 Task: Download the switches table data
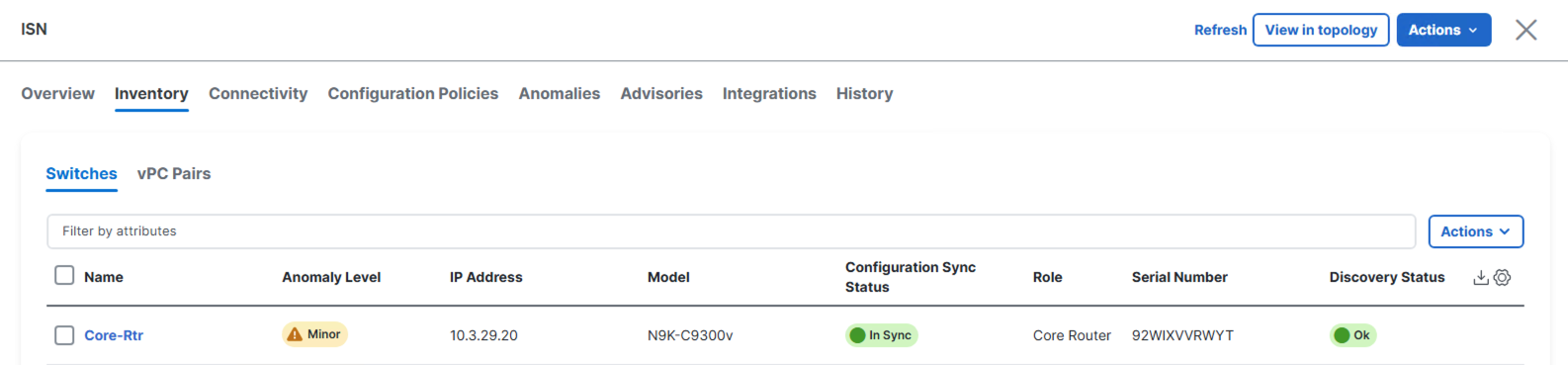coord(1481,278)
